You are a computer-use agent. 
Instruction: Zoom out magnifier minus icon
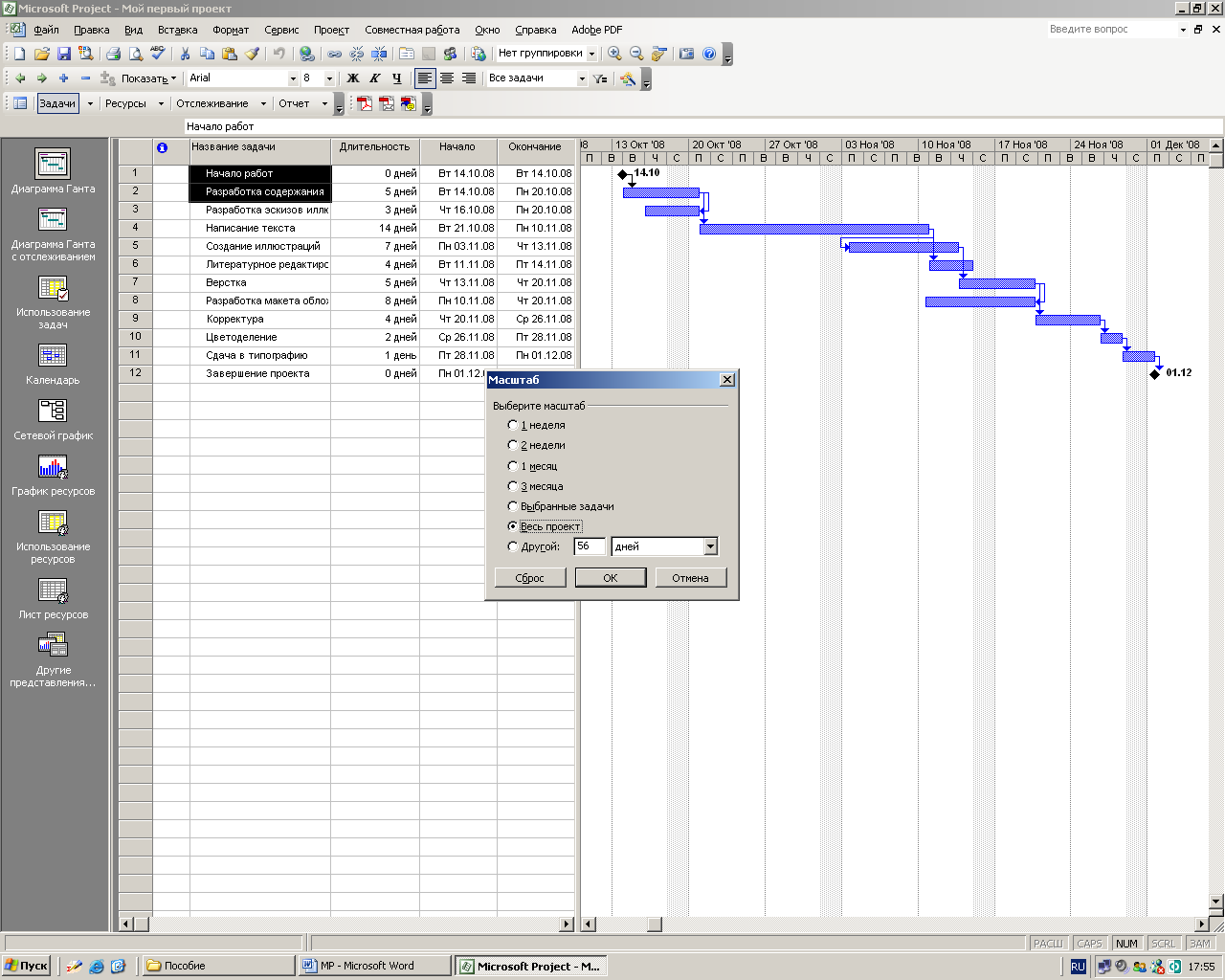[x=636, y=54]
